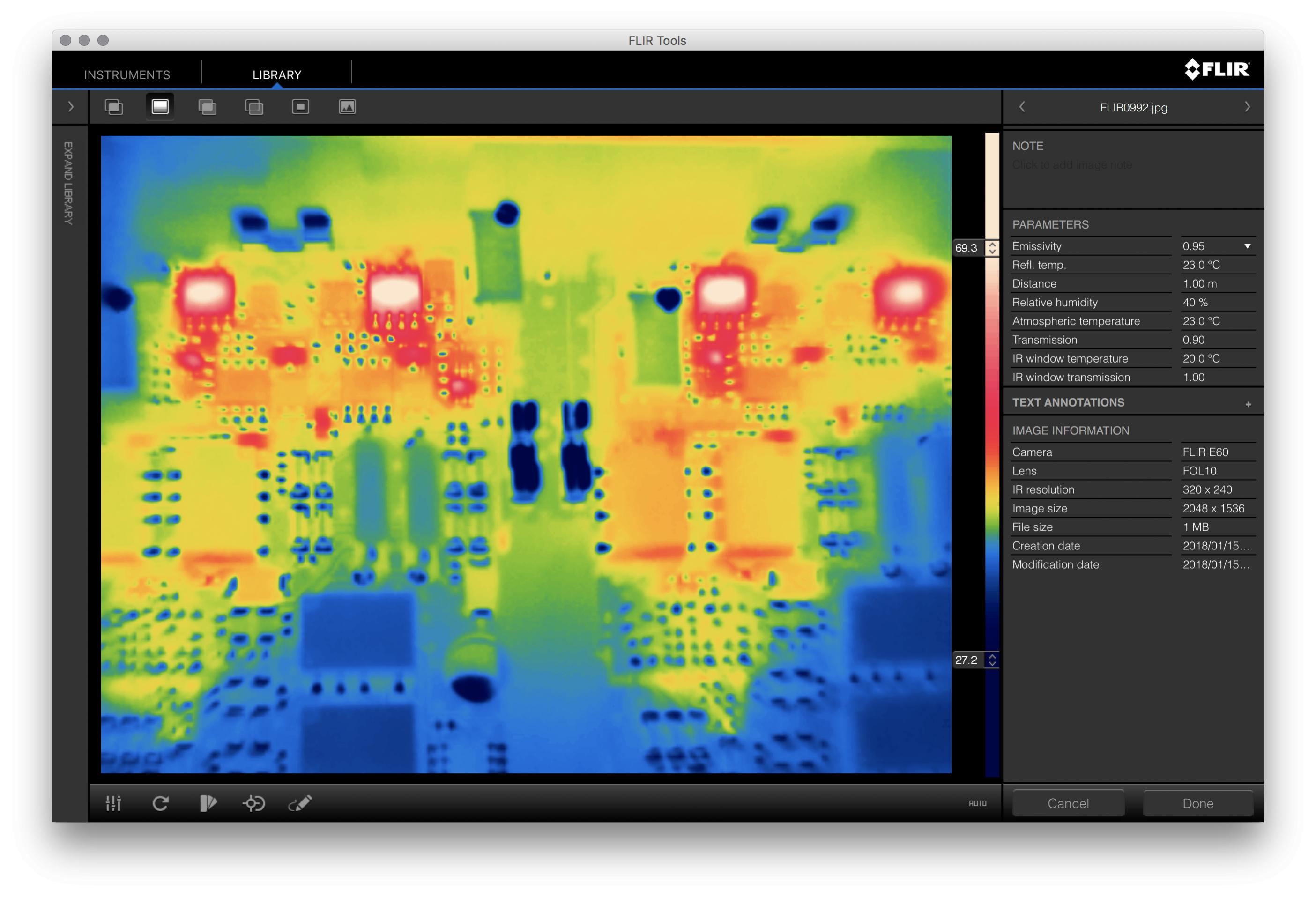Open image adjustment sliders tool
Viewport: 1316px width, 897px height.
coord(113,803)
